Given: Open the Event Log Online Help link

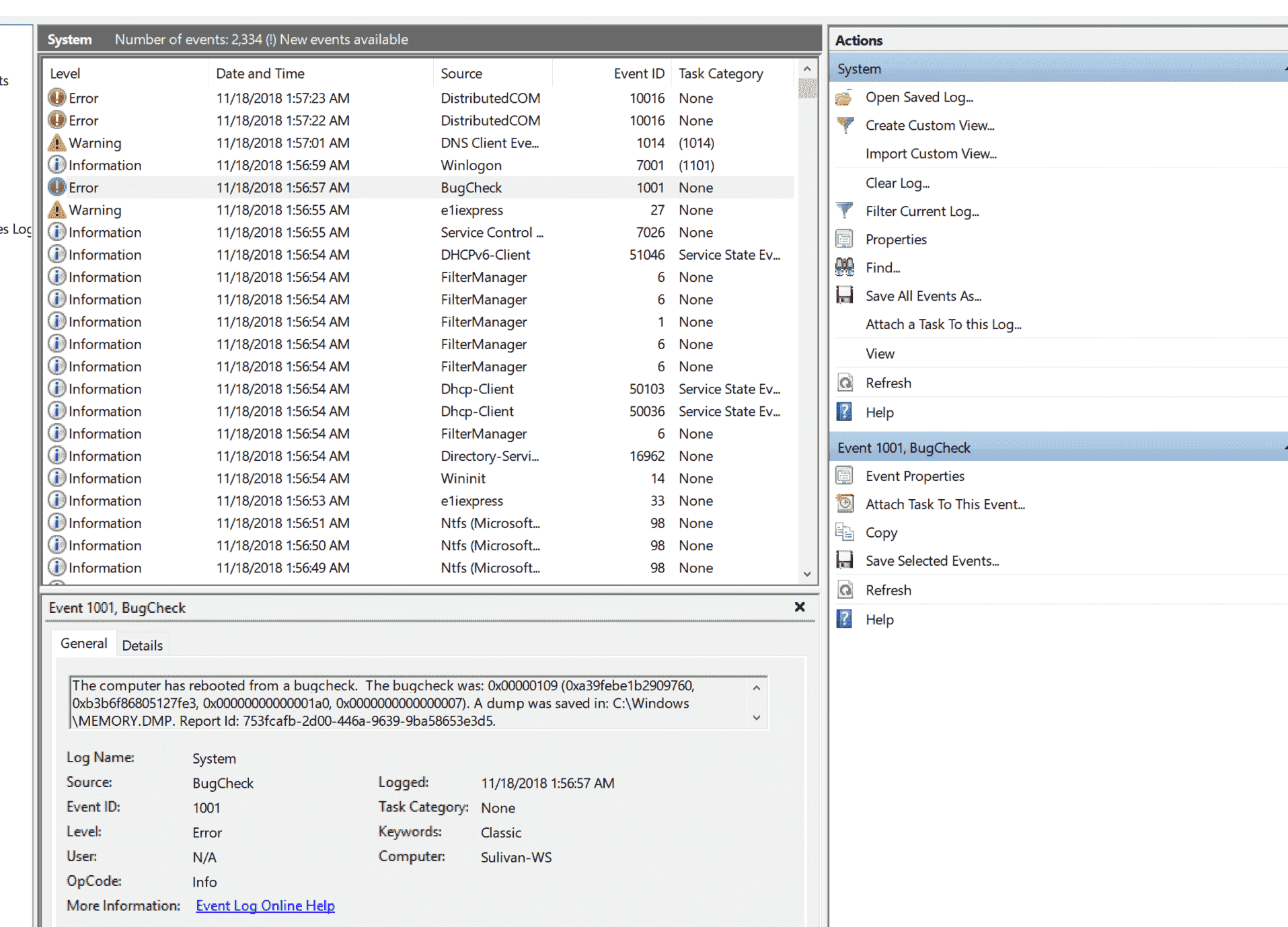Looking at the screenshot, I should click(265, 905).
